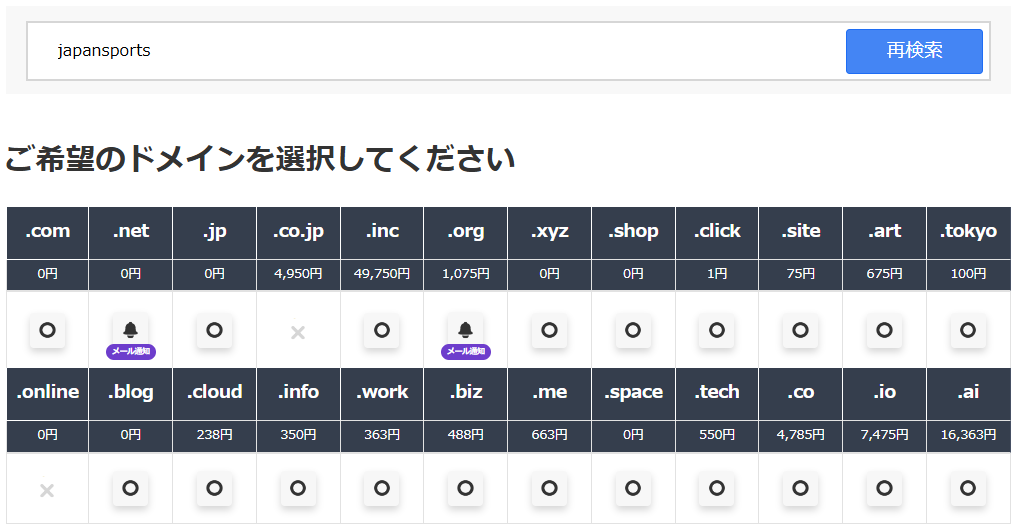
Task: Choose the .inc domain circle option
Action: coord(381,330)
